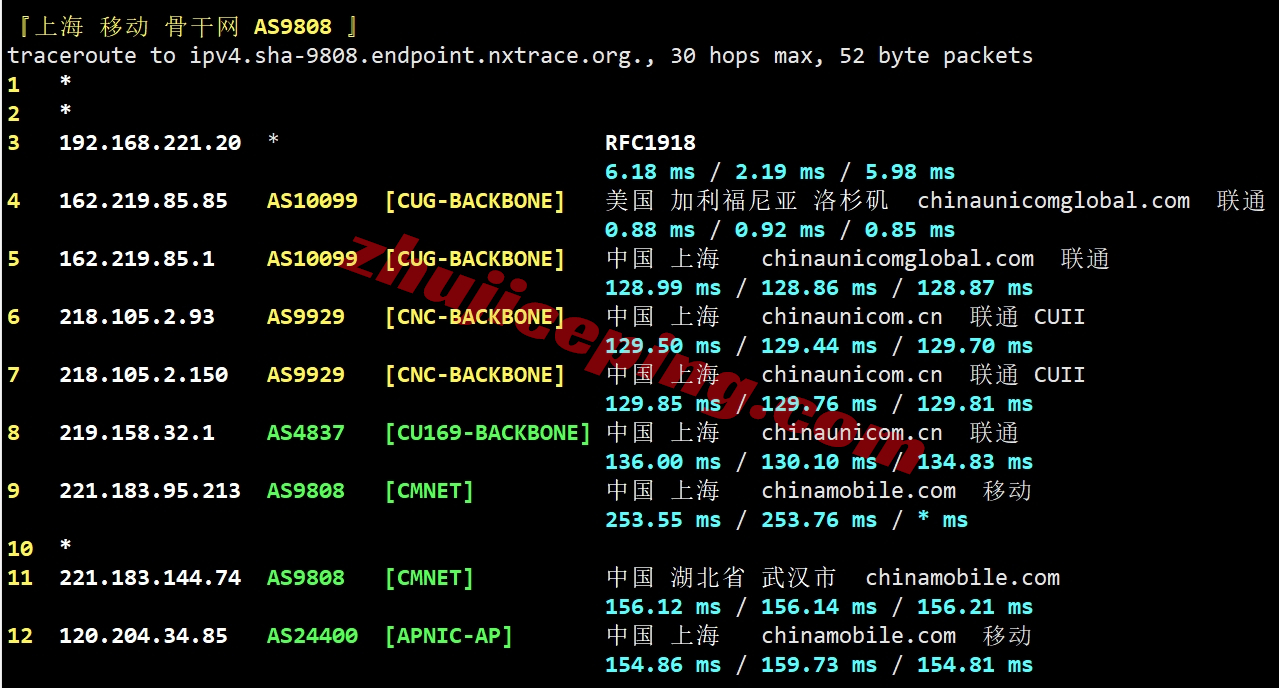Click latency value 159.73 ms
The image size is (1279, 688).
pyautogui.click(x=819, y=665)
